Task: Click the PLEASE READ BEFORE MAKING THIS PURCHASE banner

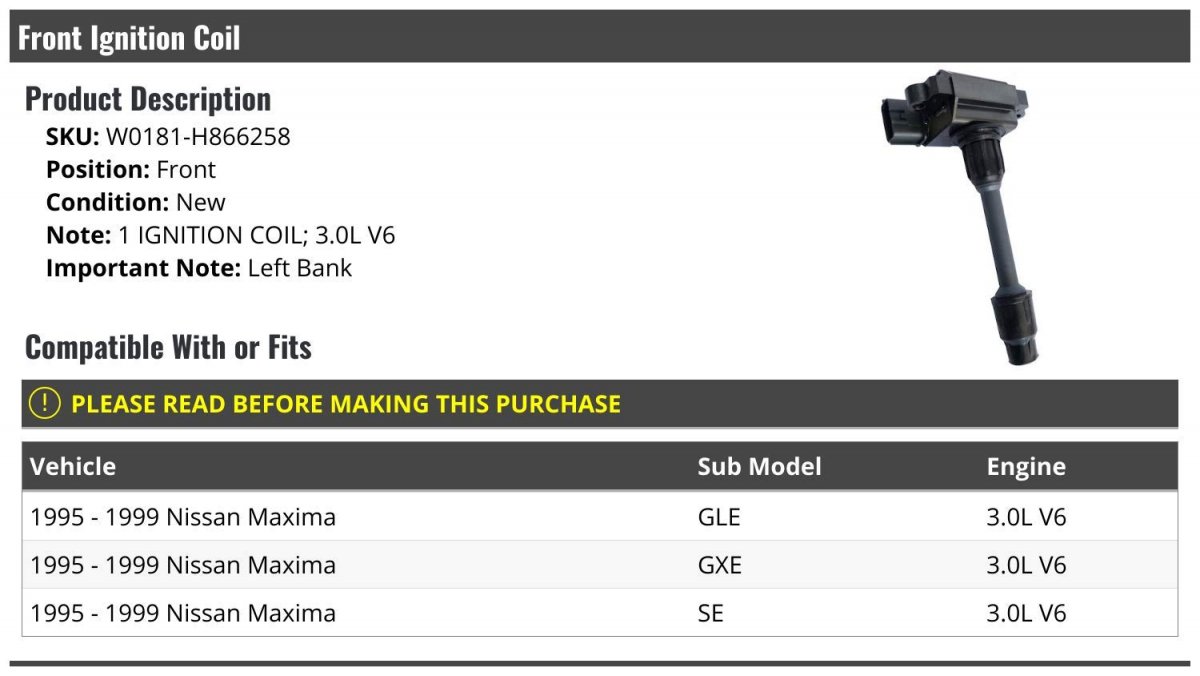Action: [x=600, y=404]
